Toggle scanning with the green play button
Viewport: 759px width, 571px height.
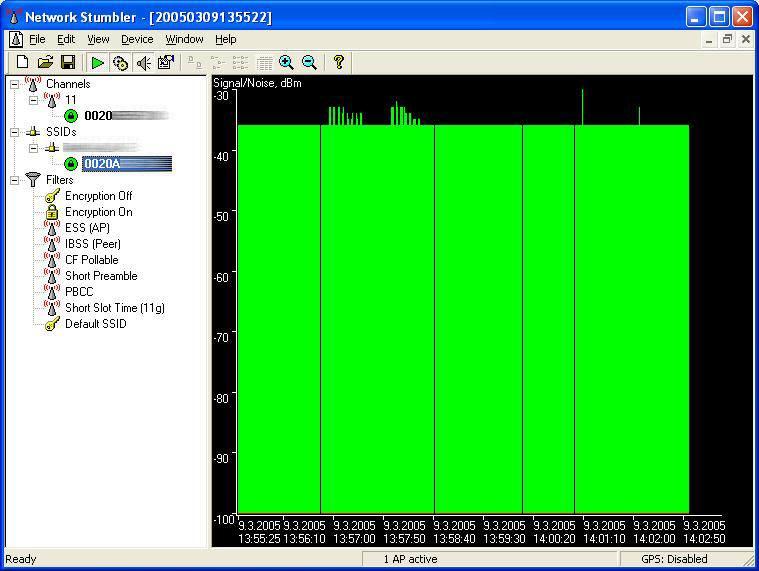[97, 63]
